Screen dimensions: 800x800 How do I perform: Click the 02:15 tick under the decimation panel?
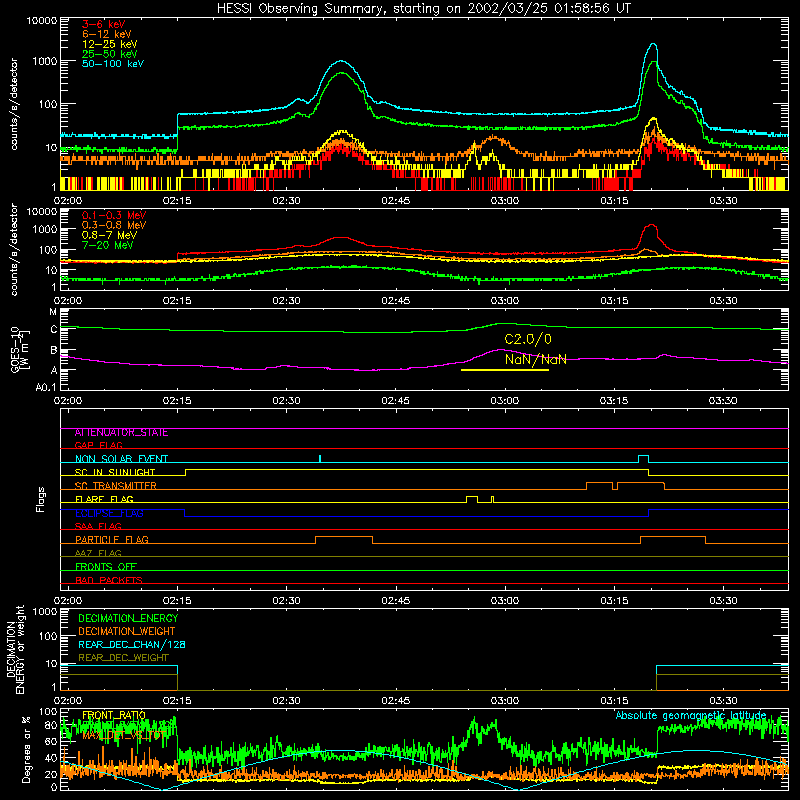coord(177,701)
